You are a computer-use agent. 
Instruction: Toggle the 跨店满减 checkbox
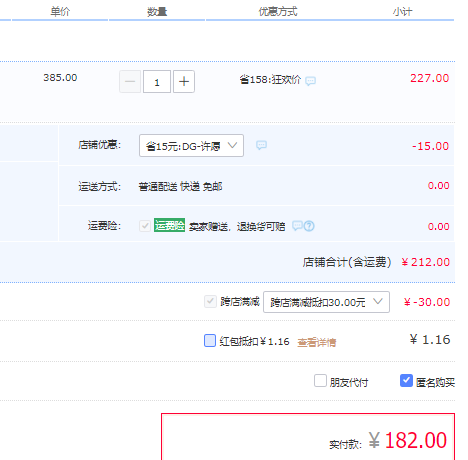[x=210, y=301]
